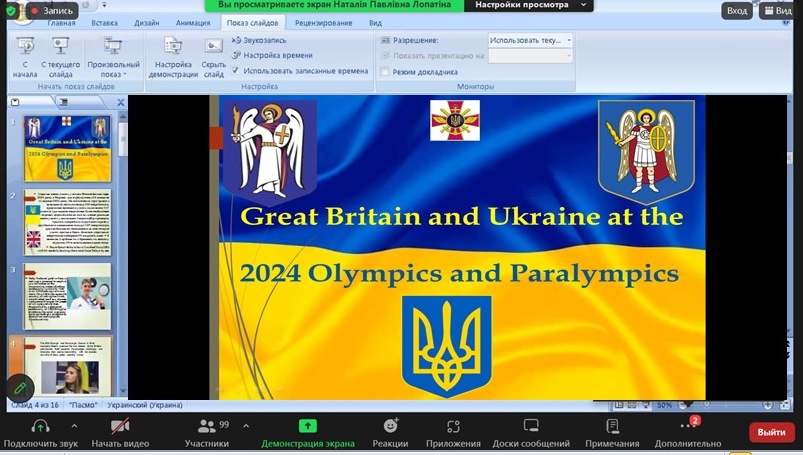Click the red Выйти leave button
The image size is (803, 455).
[x=771, y=432]
